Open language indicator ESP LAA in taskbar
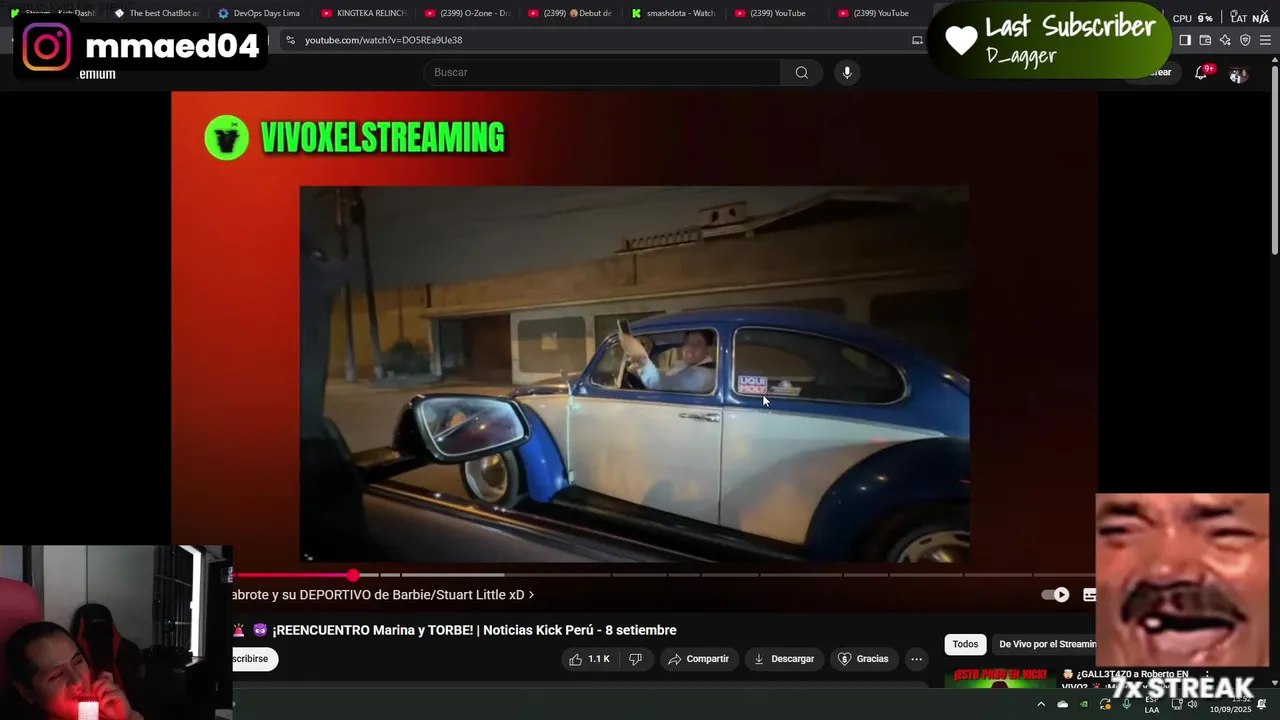The height and width of the screenshot is (720, 1280). (1151, 704)
